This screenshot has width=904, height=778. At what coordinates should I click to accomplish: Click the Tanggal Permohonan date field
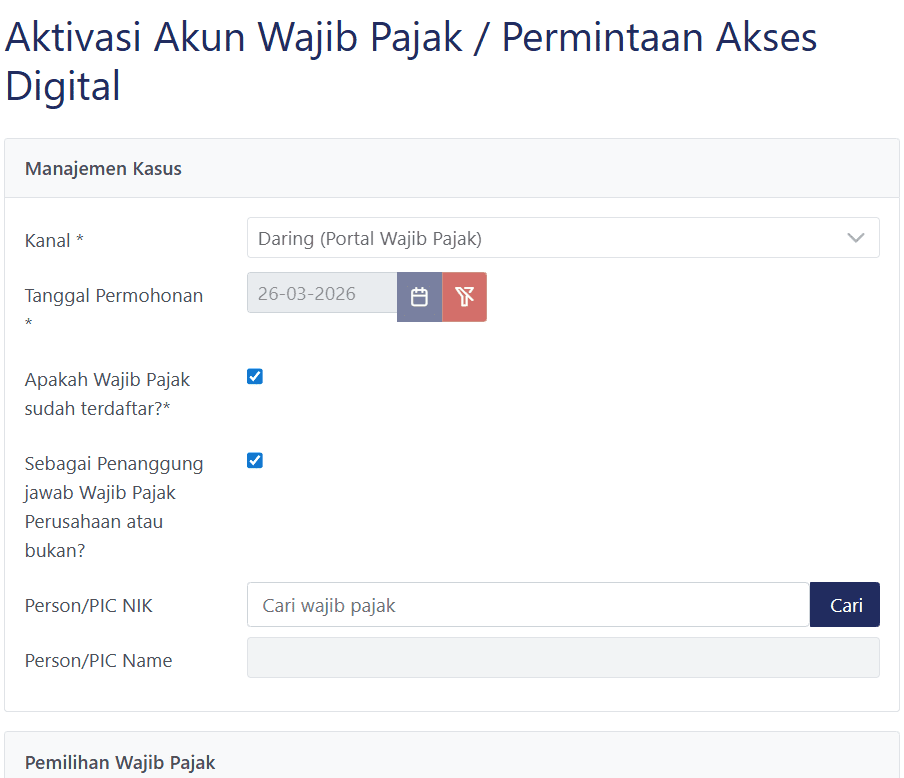pos(321,295)
